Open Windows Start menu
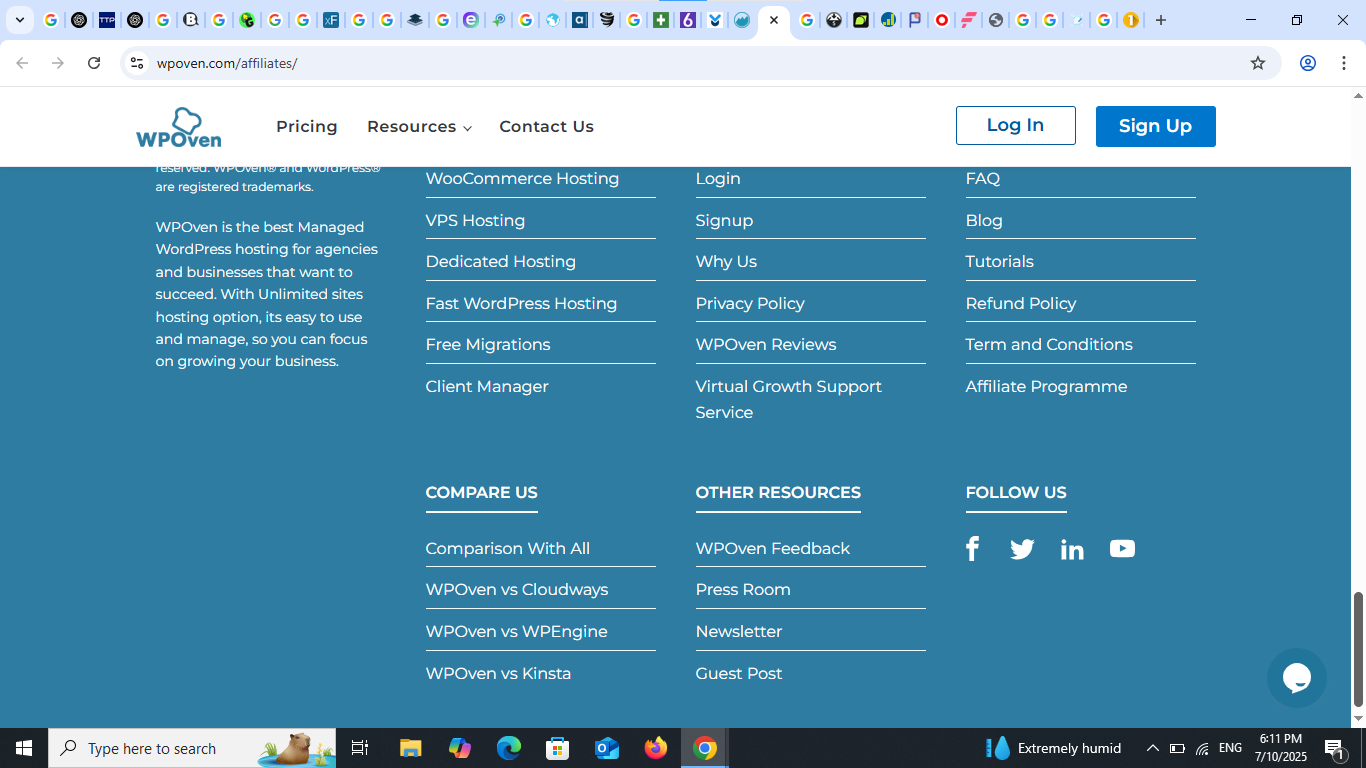1366x768 pixels. 24,748
